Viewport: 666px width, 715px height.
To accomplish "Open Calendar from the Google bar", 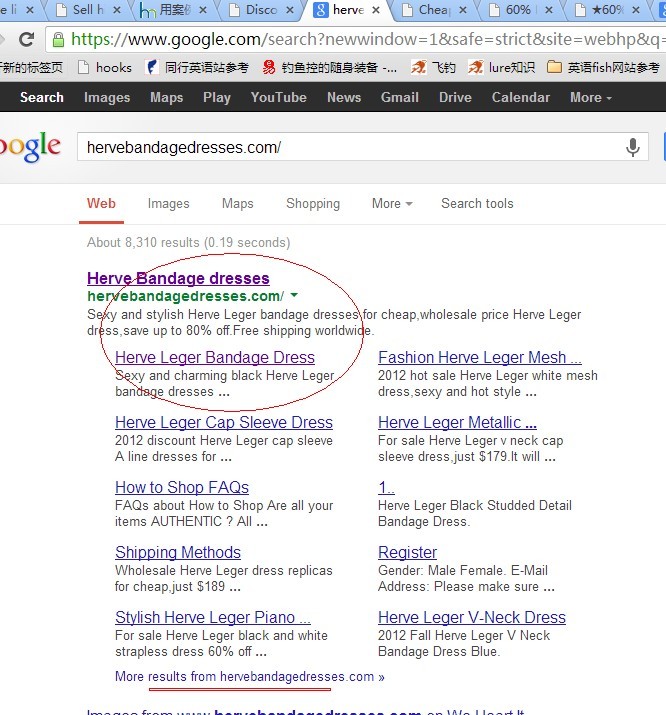I will 521,97.
